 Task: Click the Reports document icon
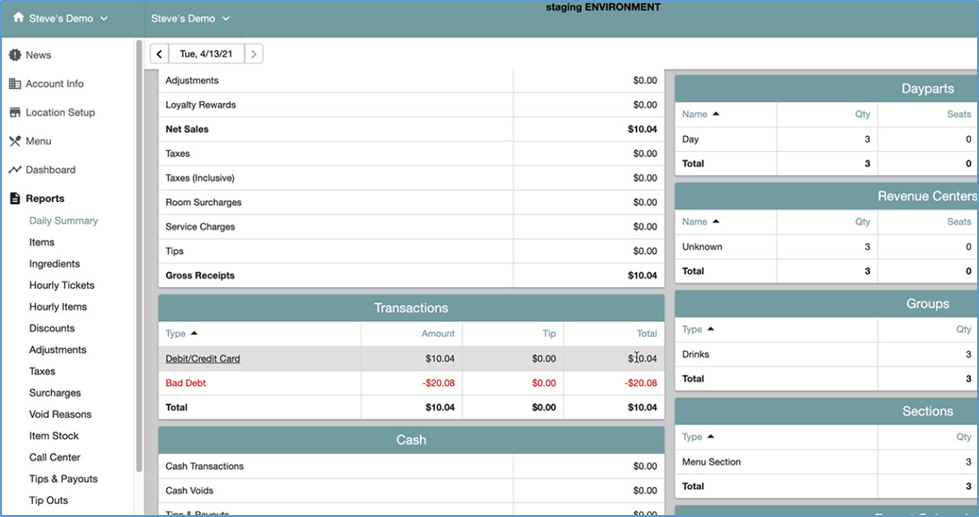pyautogui.click(x=15, y=199)
